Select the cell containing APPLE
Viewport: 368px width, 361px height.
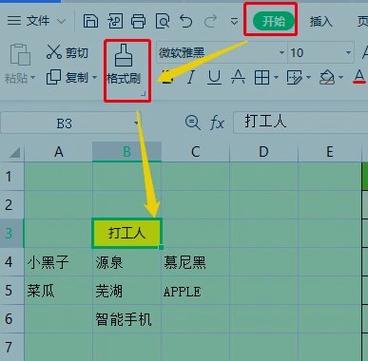tap(195, 290)
